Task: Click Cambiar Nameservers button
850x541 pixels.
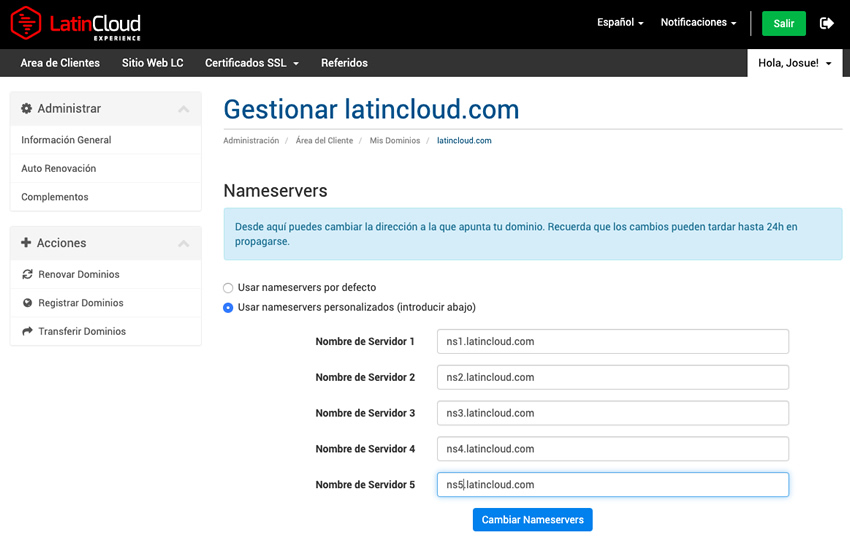Action: pos(532,520)
